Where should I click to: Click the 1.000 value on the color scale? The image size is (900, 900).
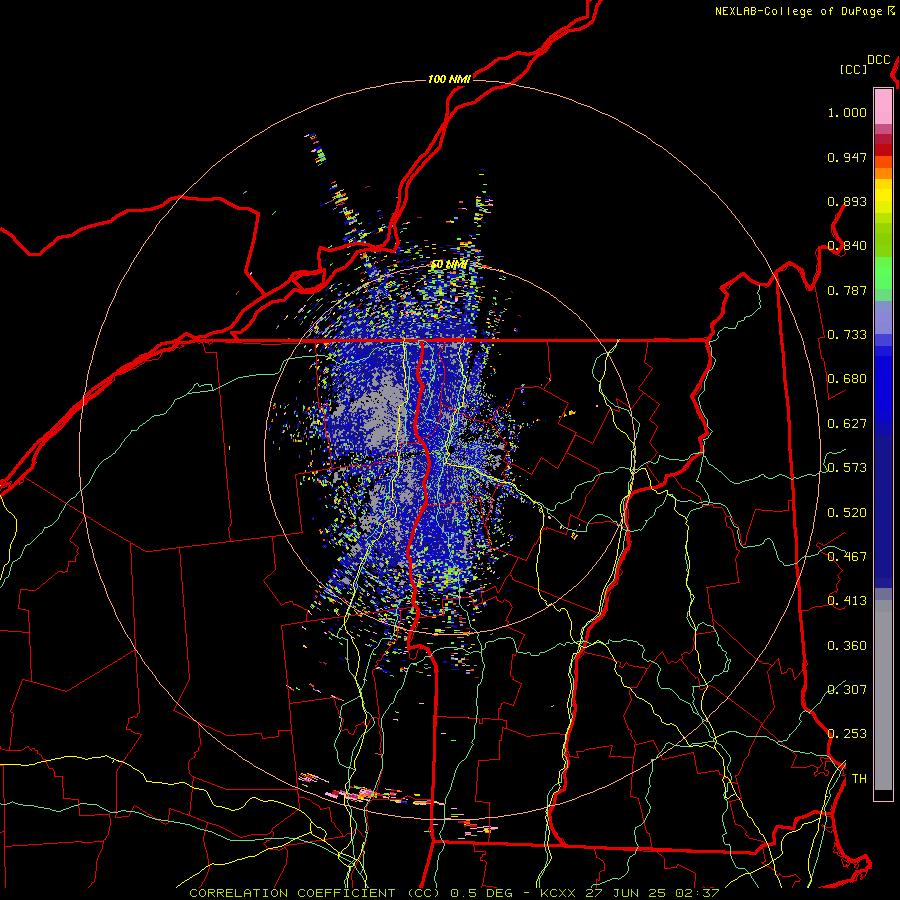pos(847,112)
